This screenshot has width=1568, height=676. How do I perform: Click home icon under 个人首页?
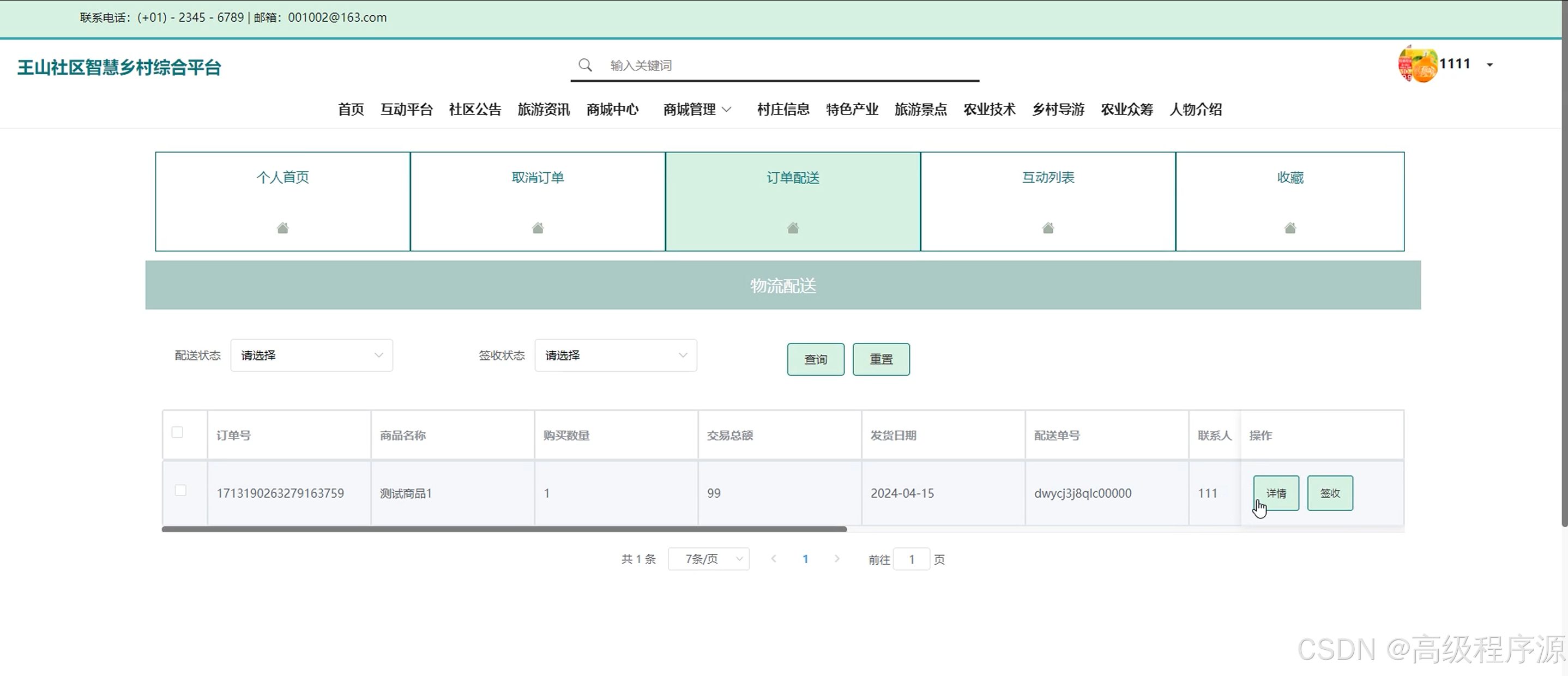tap(282, 228)
